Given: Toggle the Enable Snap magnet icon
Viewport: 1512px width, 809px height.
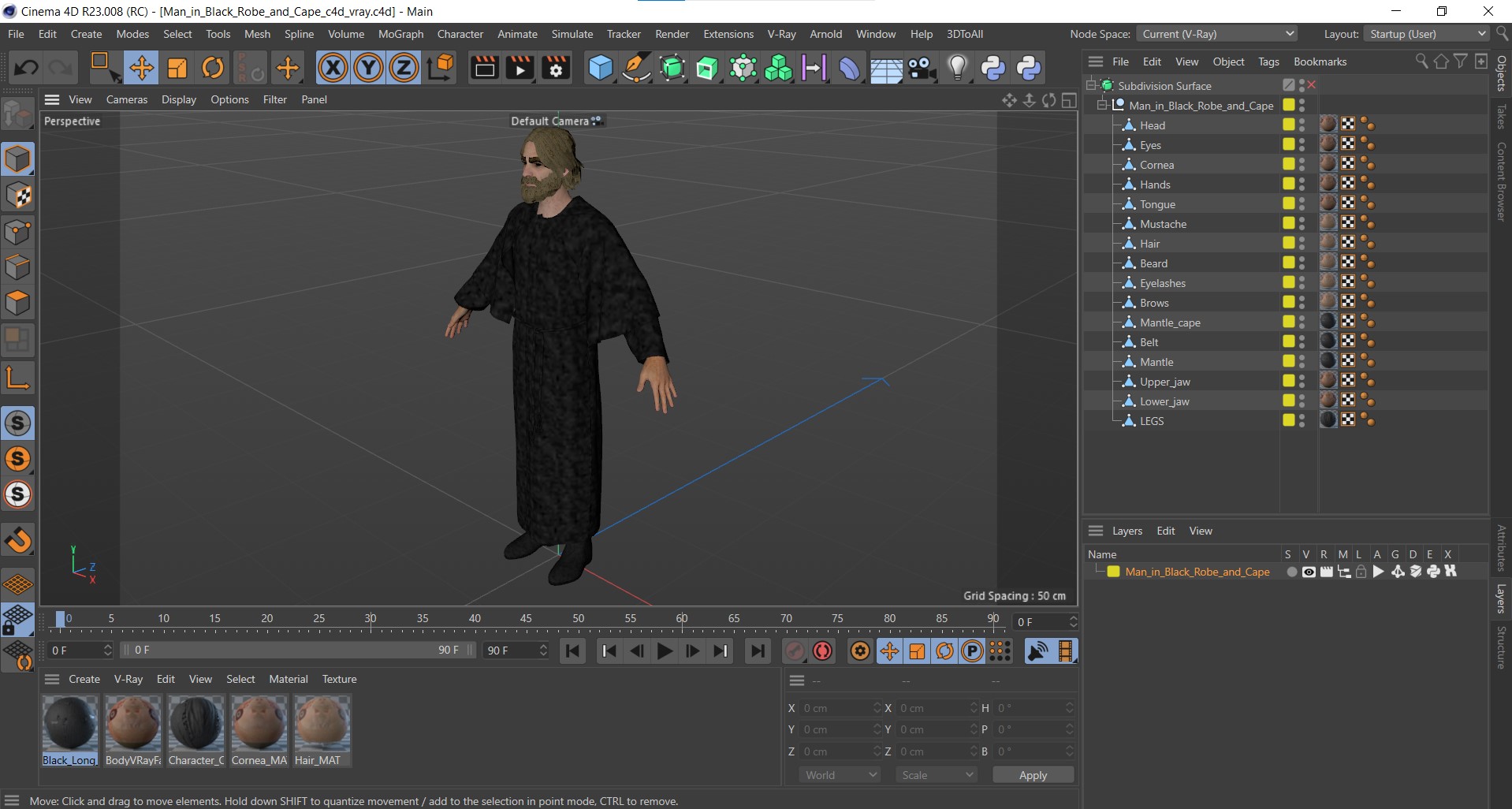Looking at the screenshot, I should (17, 540).
